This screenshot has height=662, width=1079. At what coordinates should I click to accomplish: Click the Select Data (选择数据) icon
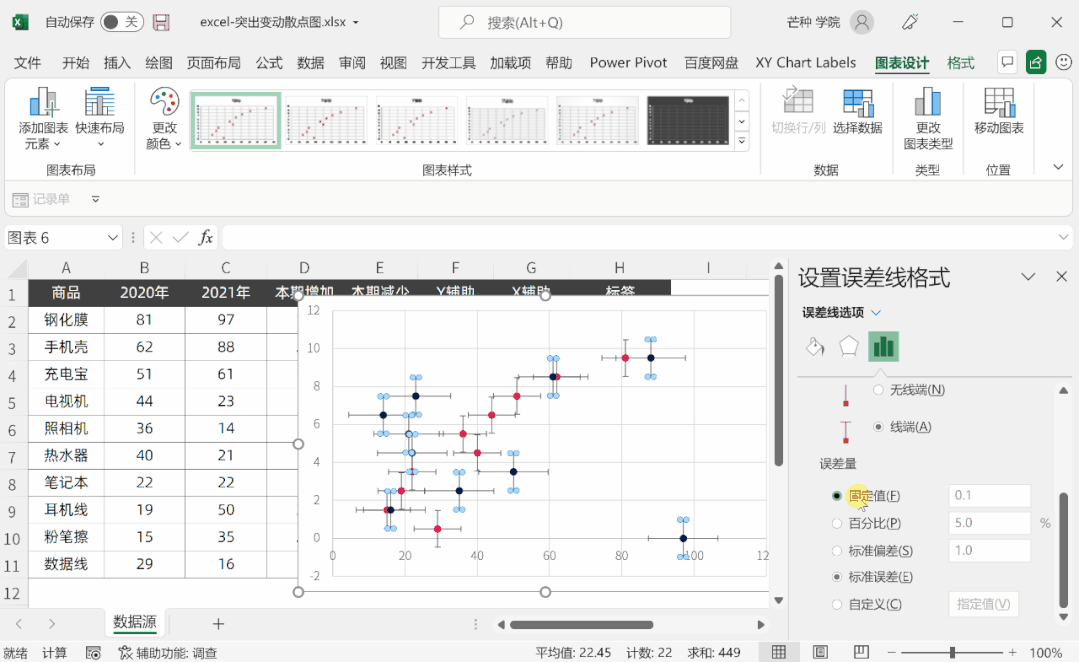click(x=857, y=103)
